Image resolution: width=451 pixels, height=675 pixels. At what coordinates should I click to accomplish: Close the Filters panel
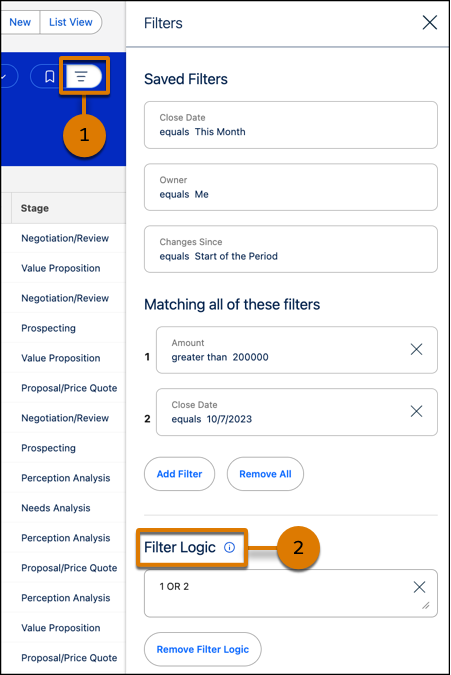[x=429, y=22]
